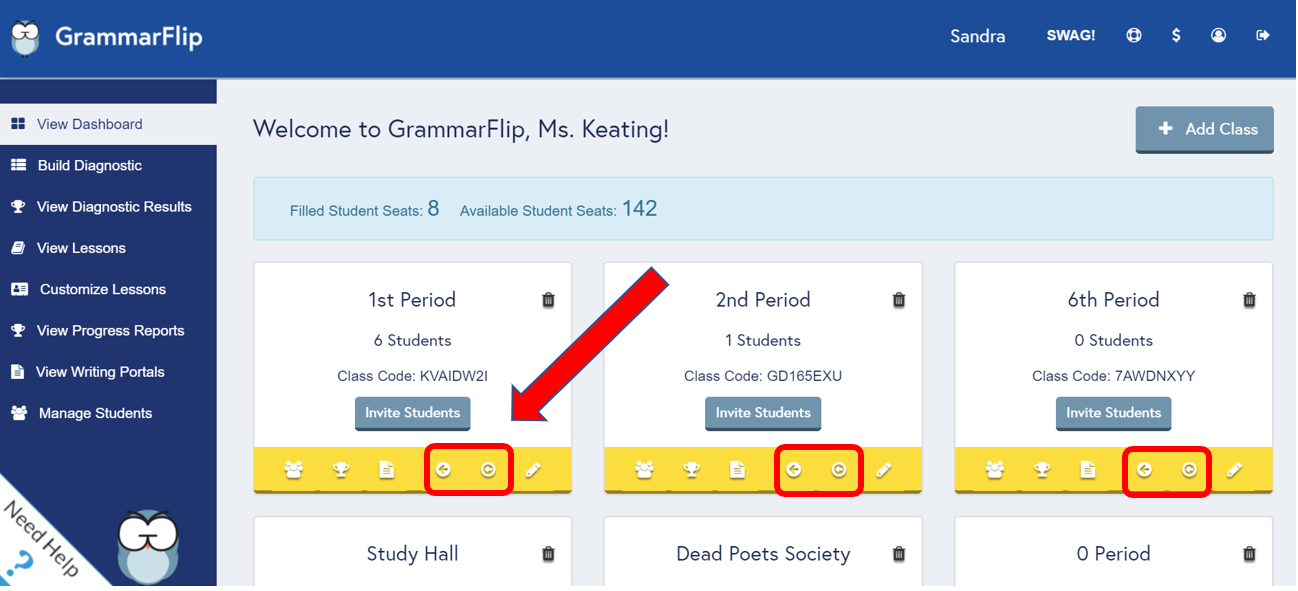The height and width of the screenshot is (591, 1298).
Task: Invite Students to 2nd Period
Action: pyautogui.click(x=763, y=413)
